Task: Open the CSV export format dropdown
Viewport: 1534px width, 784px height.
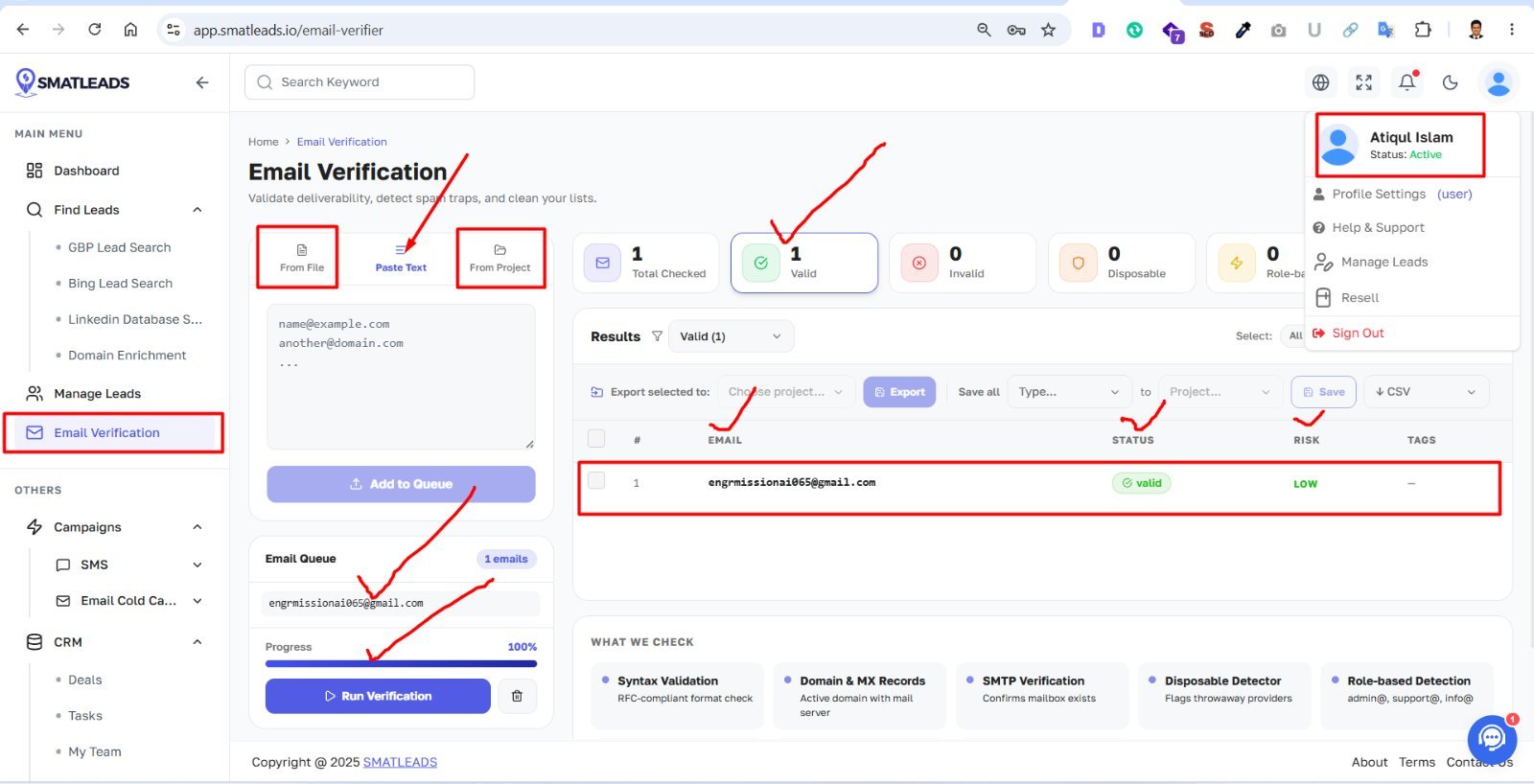Action: (x=1426, y=391)
